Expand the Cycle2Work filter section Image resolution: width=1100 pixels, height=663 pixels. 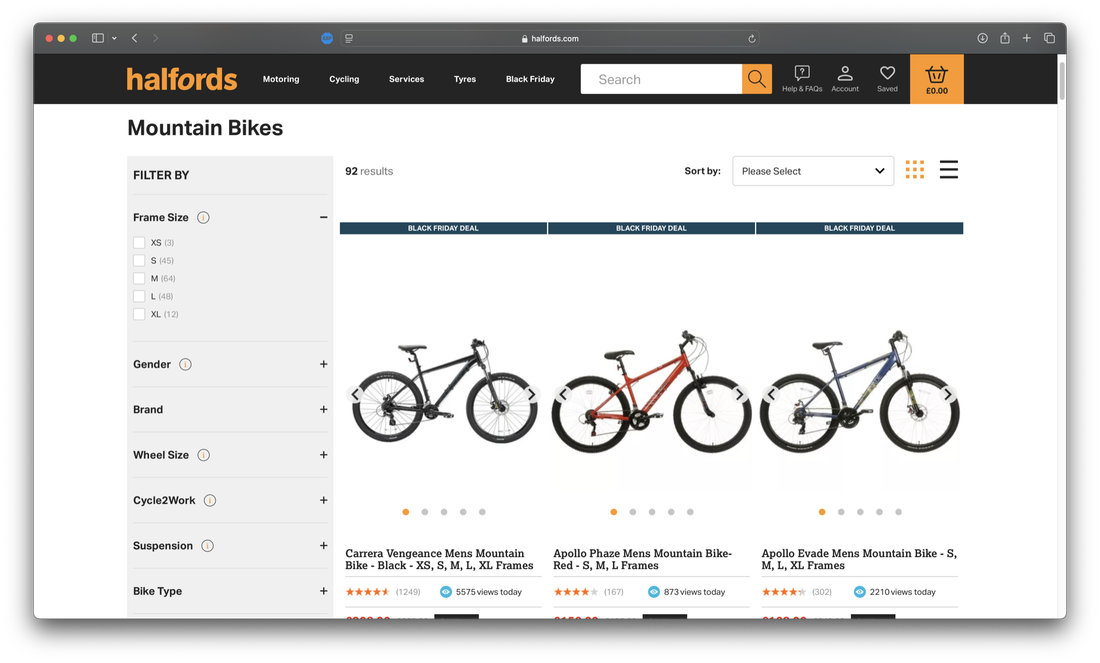(x=323, y=500)
